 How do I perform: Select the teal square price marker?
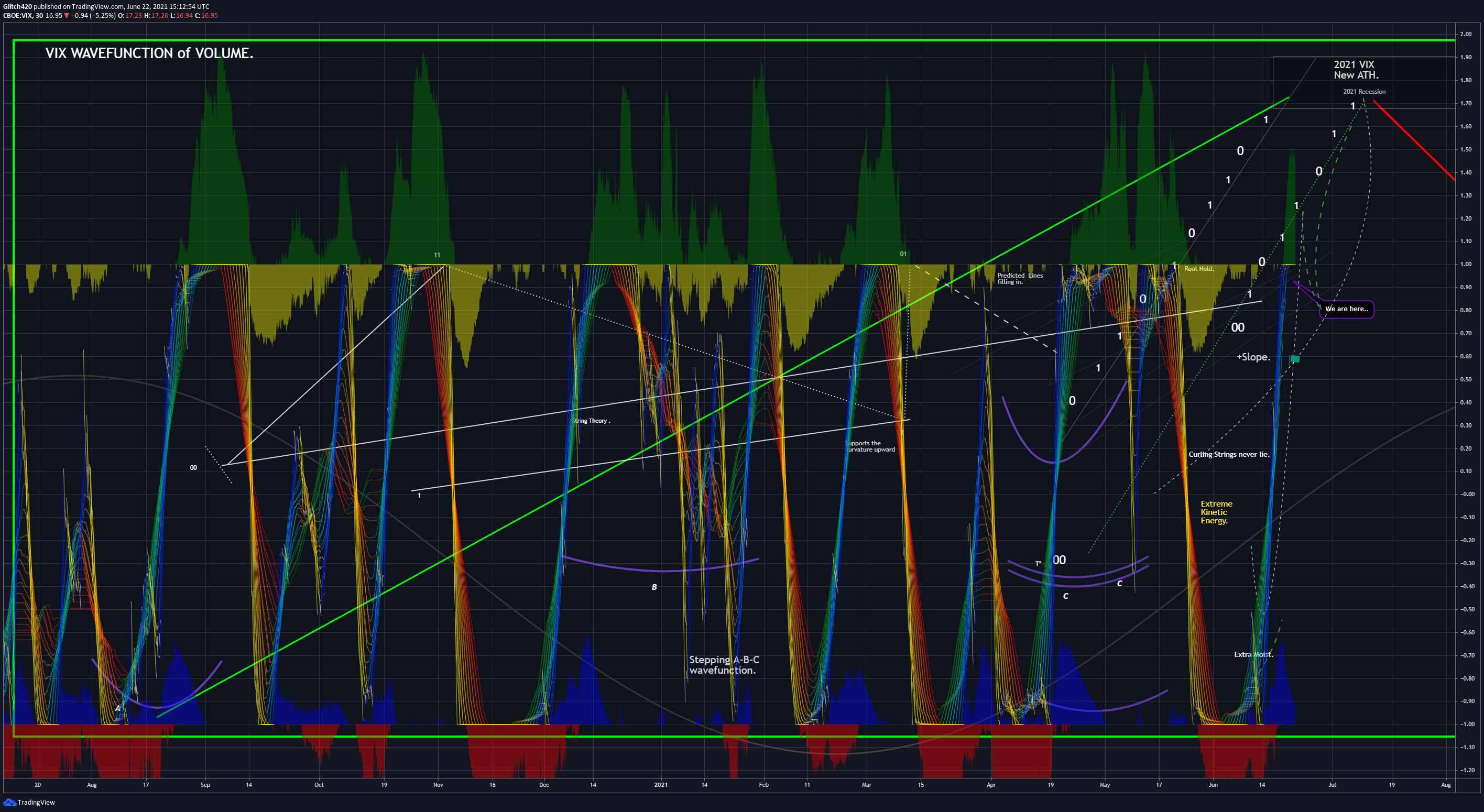1294,359
